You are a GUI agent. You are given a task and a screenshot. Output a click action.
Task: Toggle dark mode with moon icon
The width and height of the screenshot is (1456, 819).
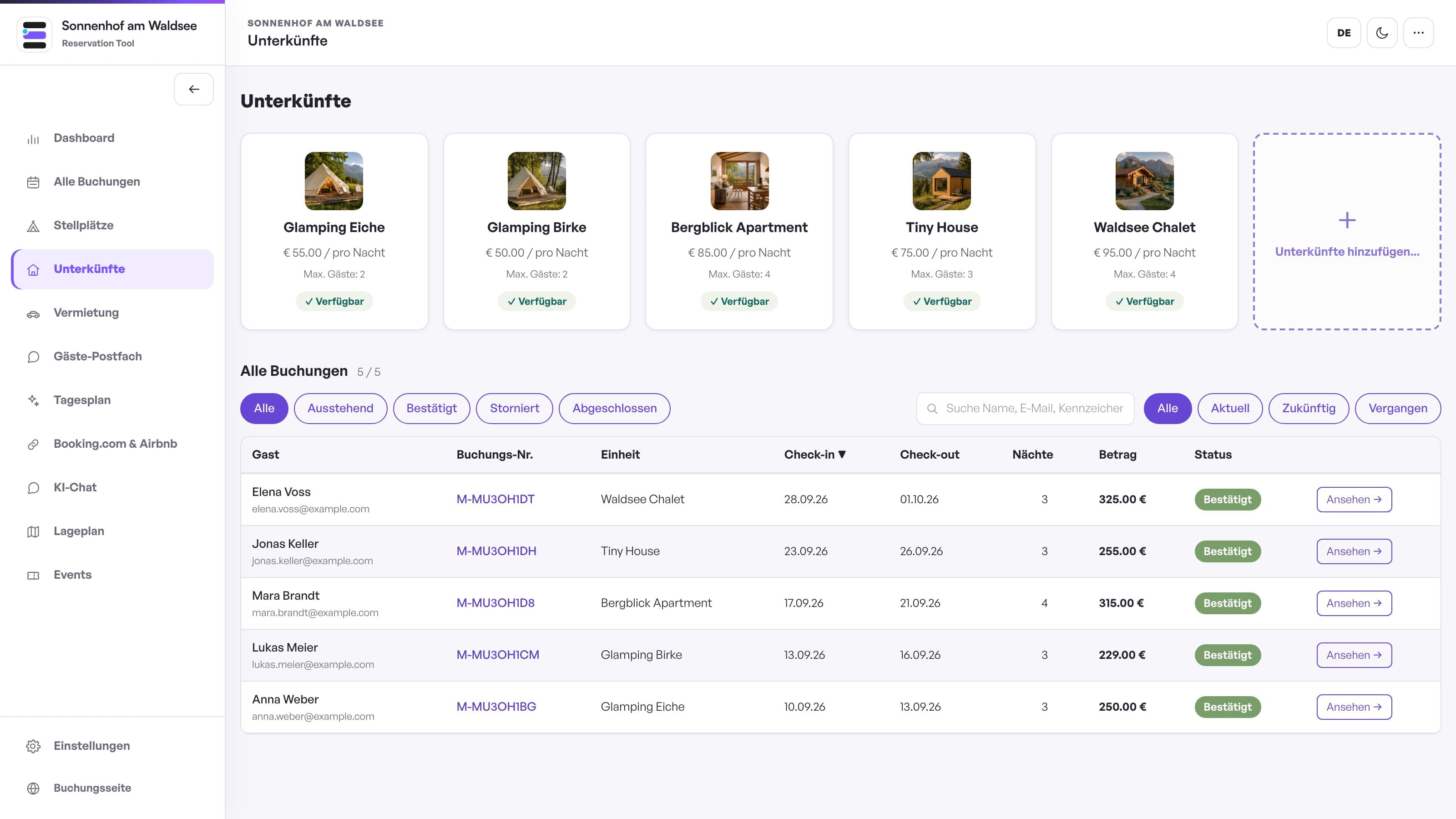tap(1382, 33)
